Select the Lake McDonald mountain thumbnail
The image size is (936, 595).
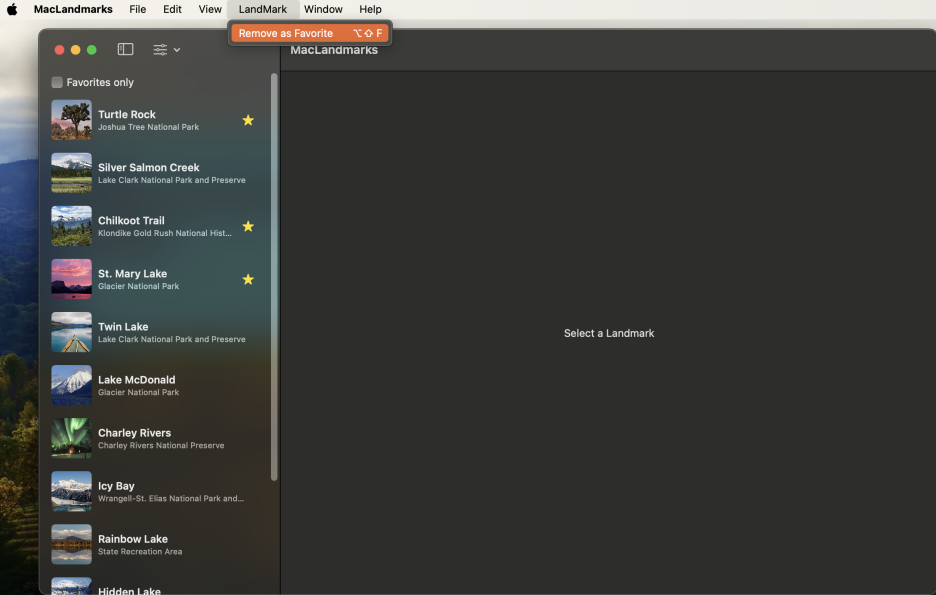pyautogui.click(x=72, y=386)
